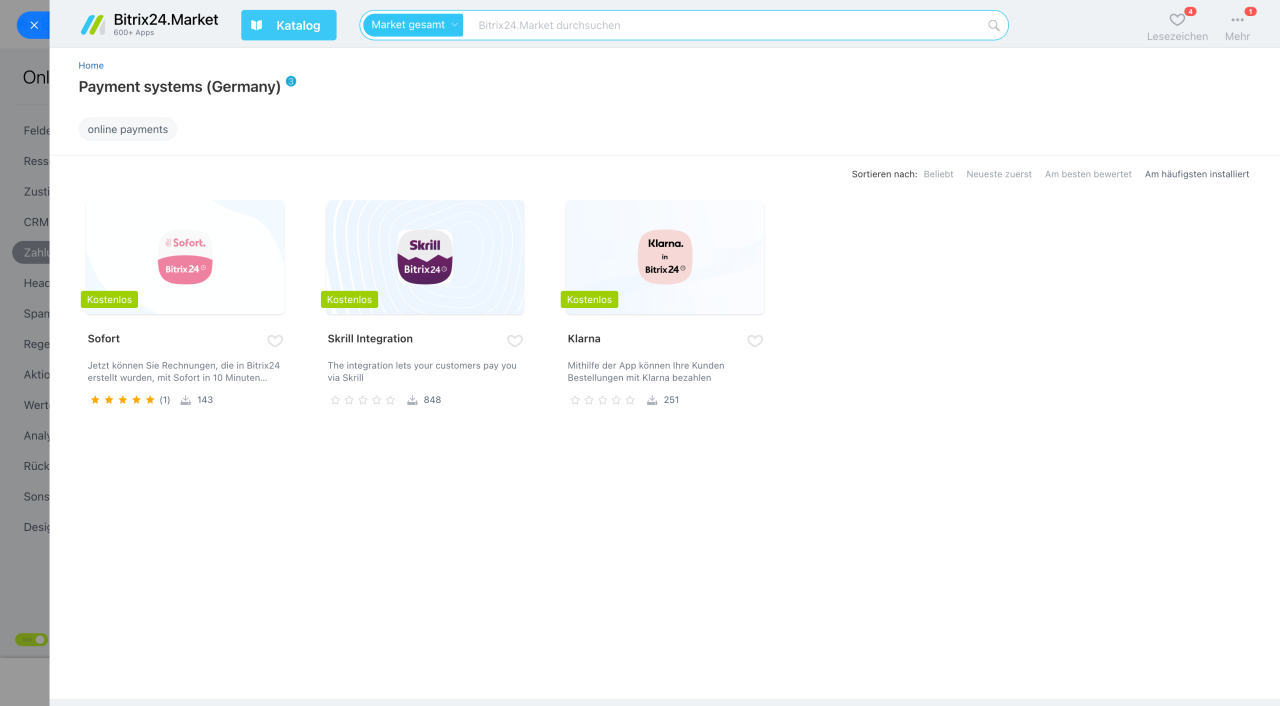Bookmark Sofort with heart icon
1280x706 pixels.
point(275,341)
